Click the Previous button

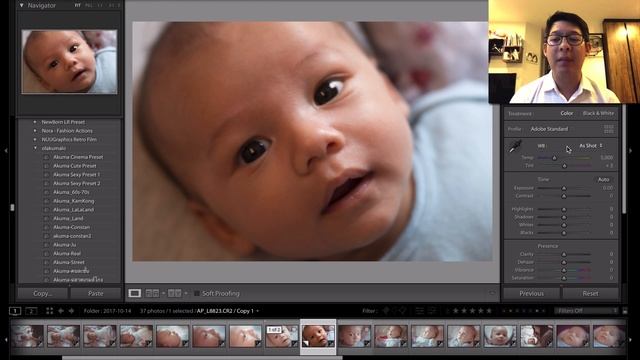pos(531,293)
